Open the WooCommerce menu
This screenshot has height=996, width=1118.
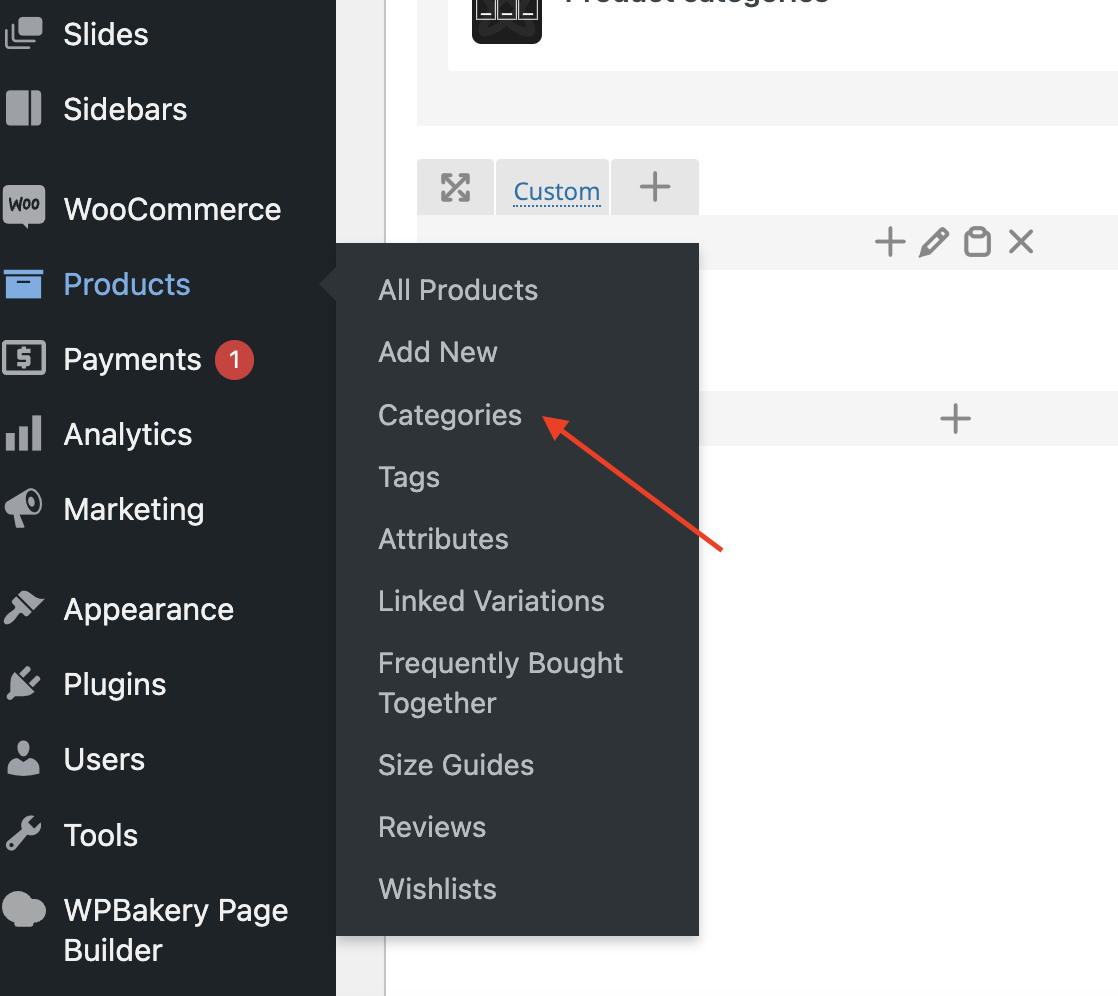pyautogui.click(x=172, y=209)
